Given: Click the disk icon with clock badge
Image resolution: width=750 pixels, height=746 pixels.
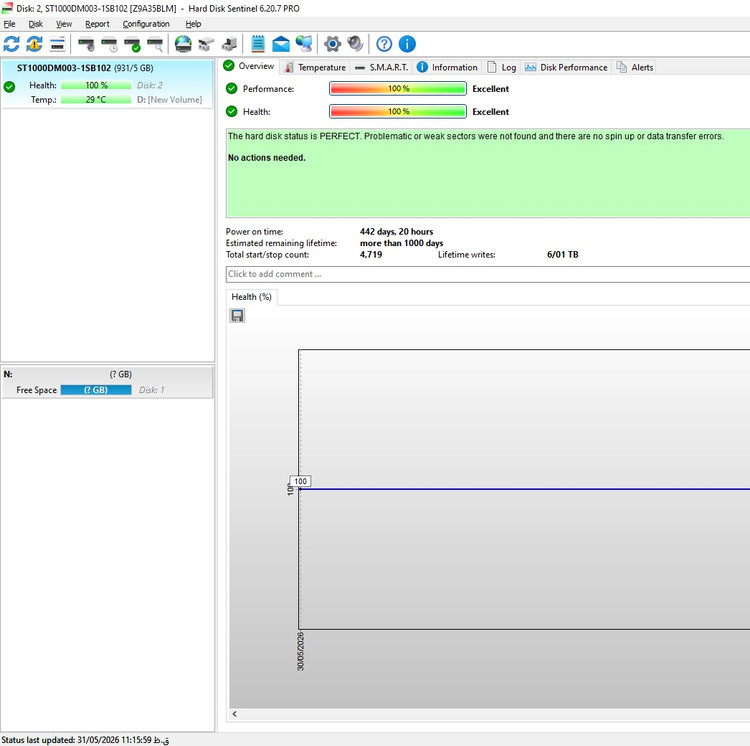Looking at the screenshot, I should [x=109, y=44].
